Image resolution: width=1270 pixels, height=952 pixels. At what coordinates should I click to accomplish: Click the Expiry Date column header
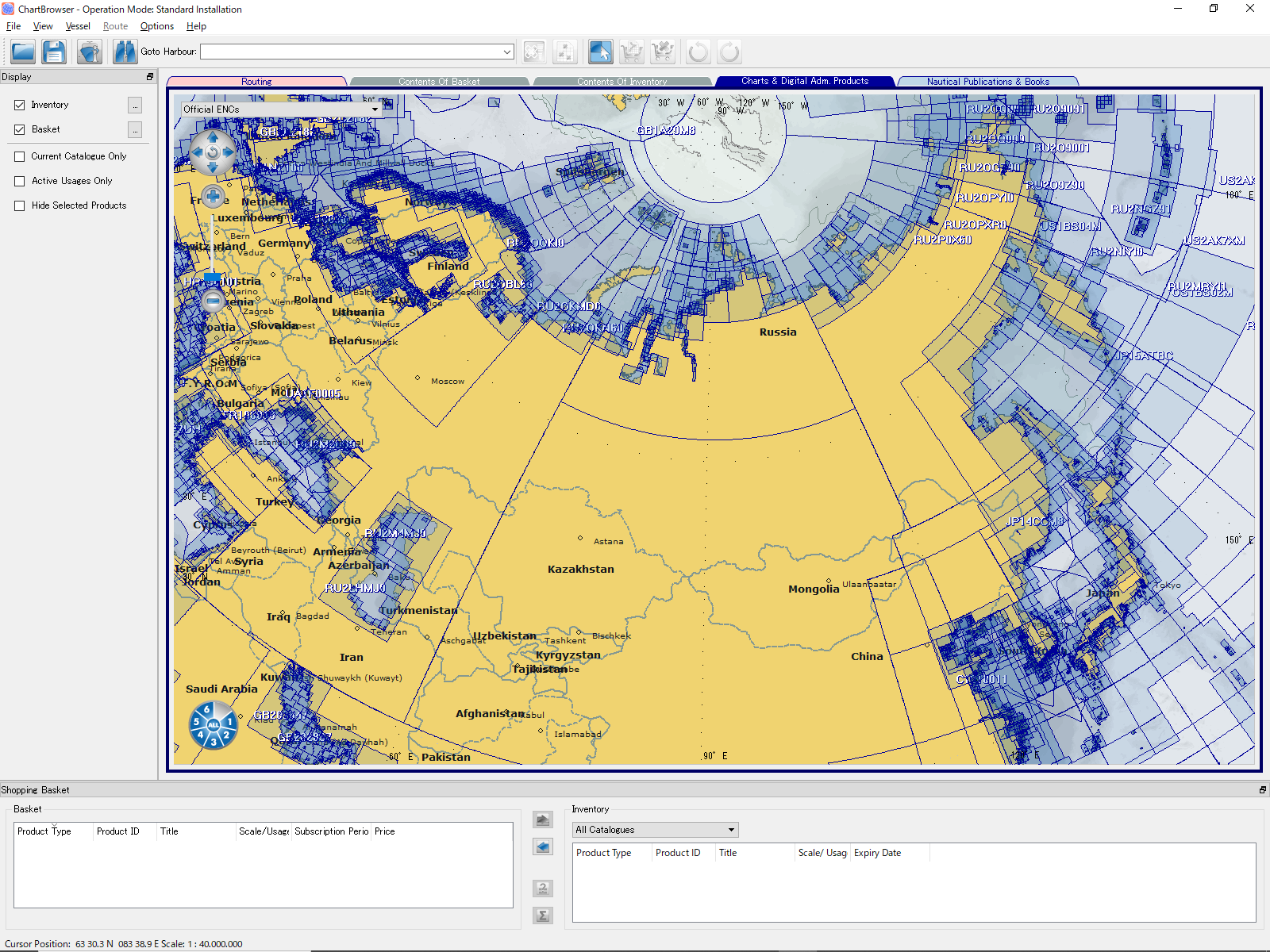tap(877, 853)
